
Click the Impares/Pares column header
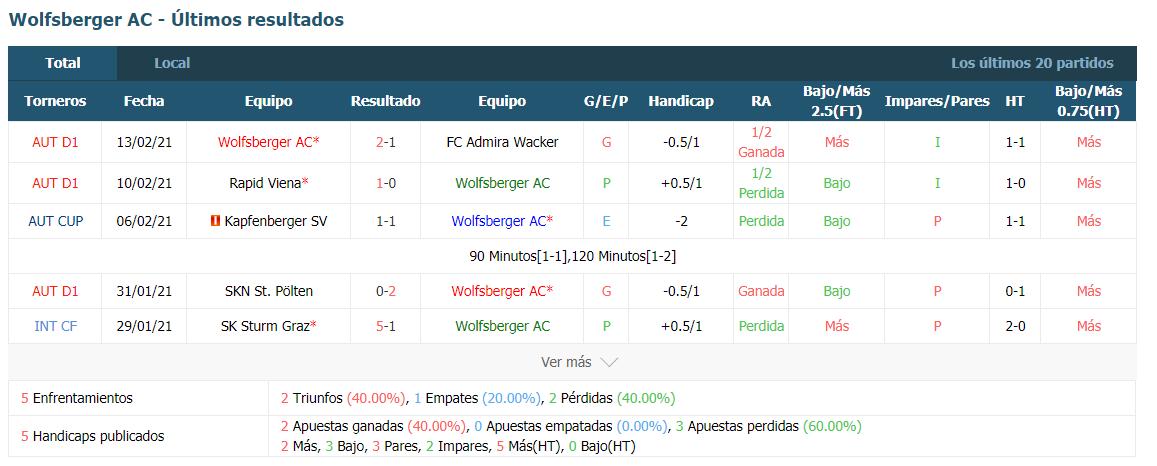click(937, 101)
